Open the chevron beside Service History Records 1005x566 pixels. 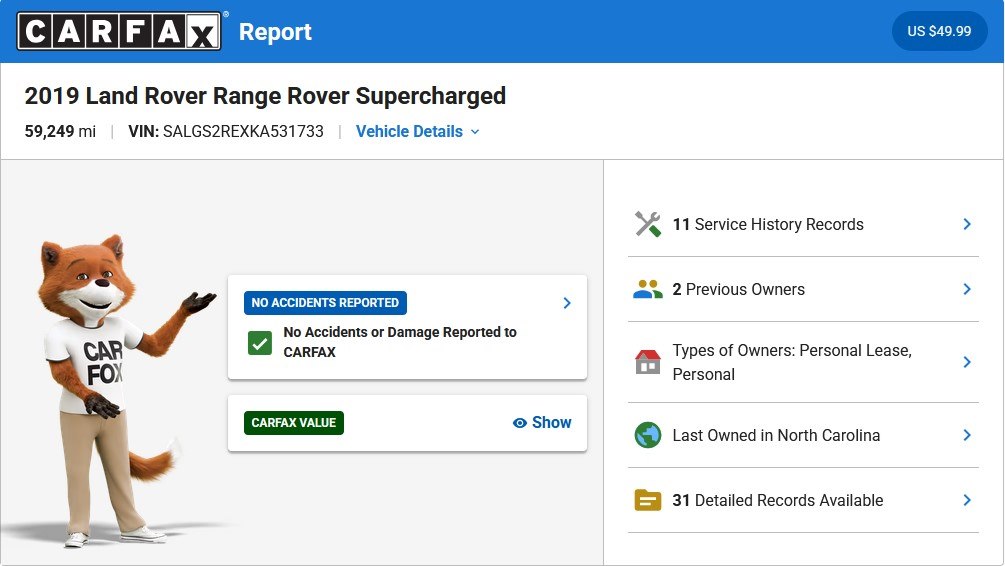[967, 224]
